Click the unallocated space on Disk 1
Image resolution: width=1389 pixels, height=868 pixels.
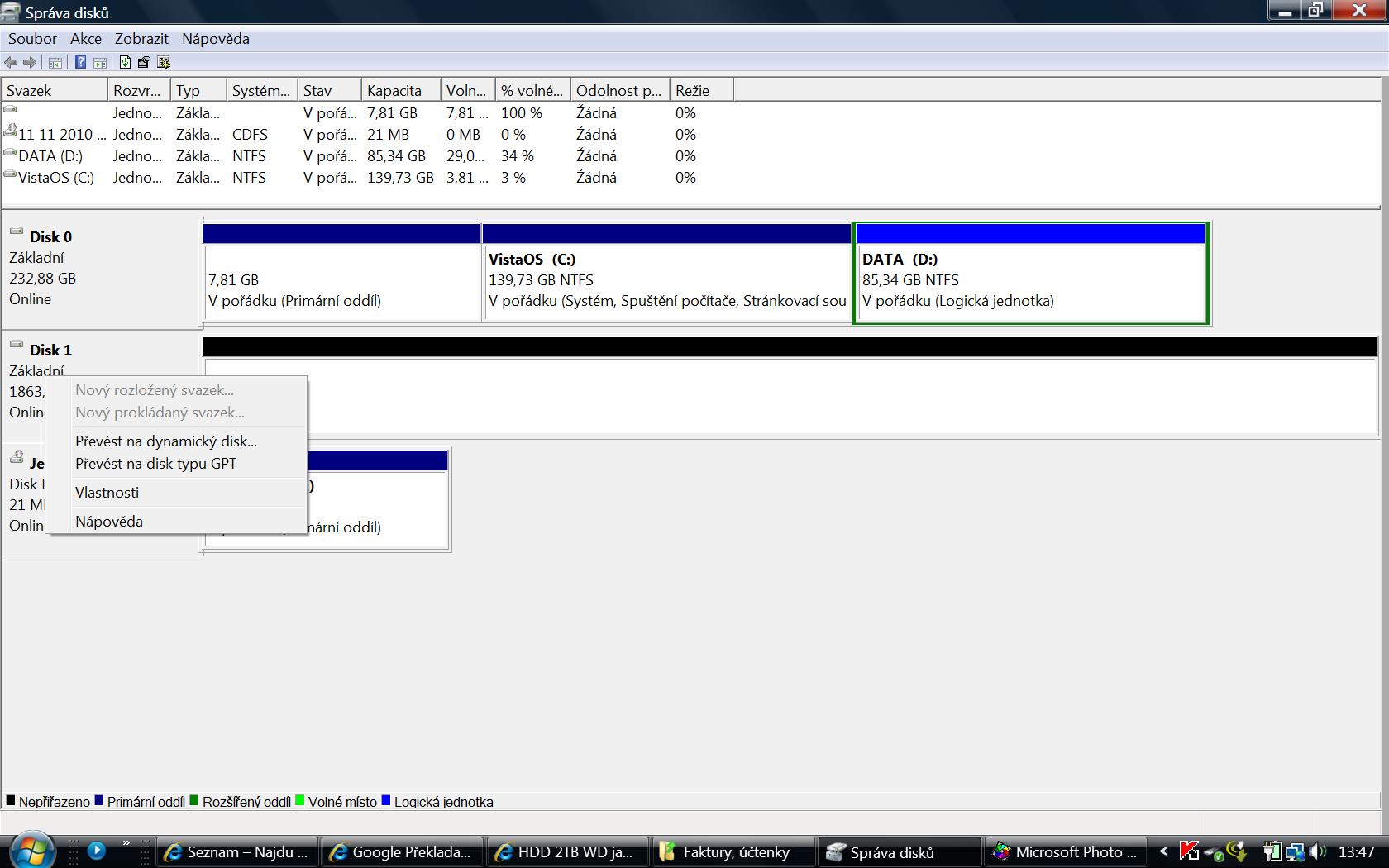(x=790, y=386)
